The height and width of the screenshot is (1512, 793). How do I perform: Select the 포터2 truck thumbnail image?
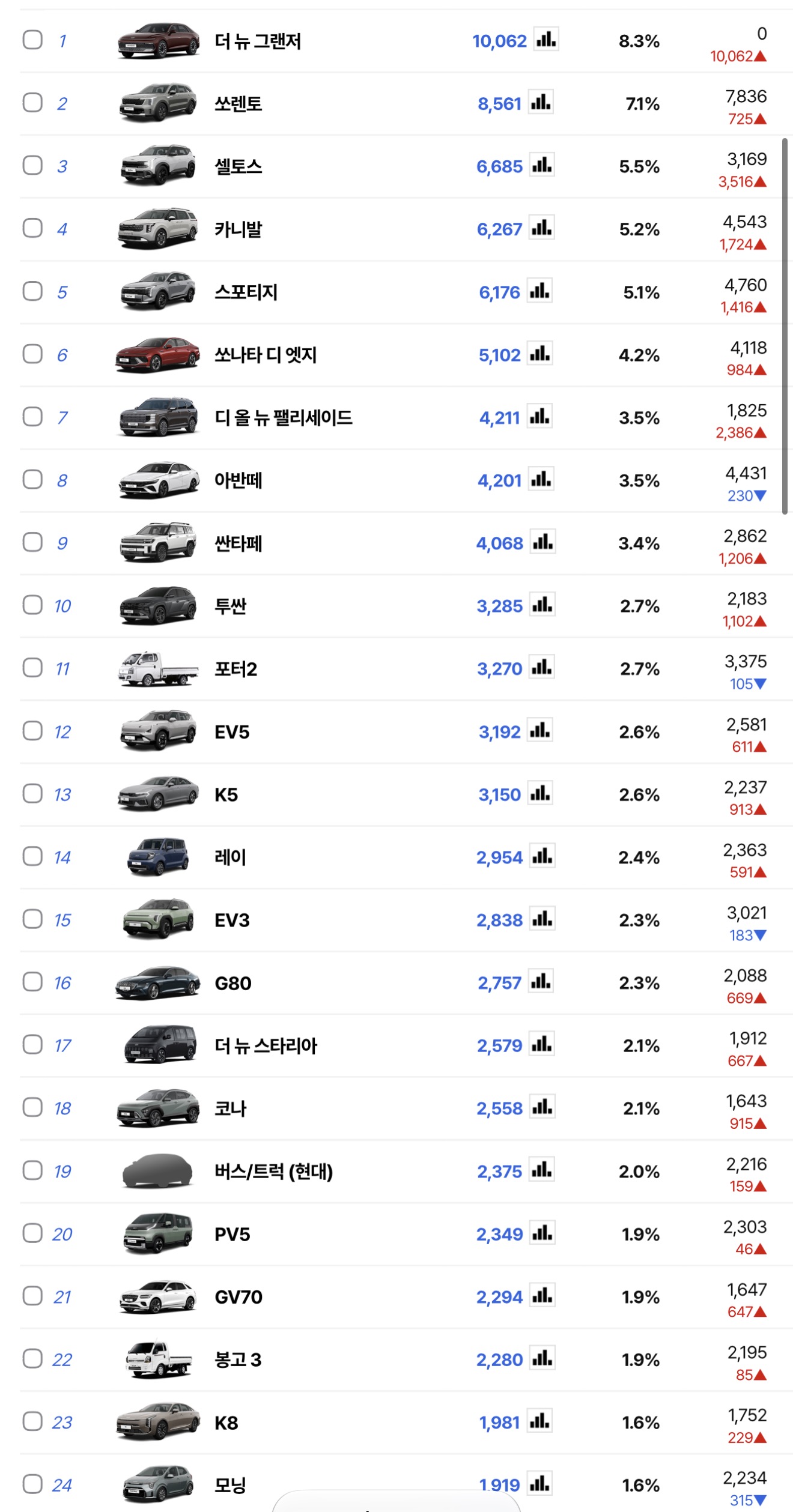click(158, 668)
